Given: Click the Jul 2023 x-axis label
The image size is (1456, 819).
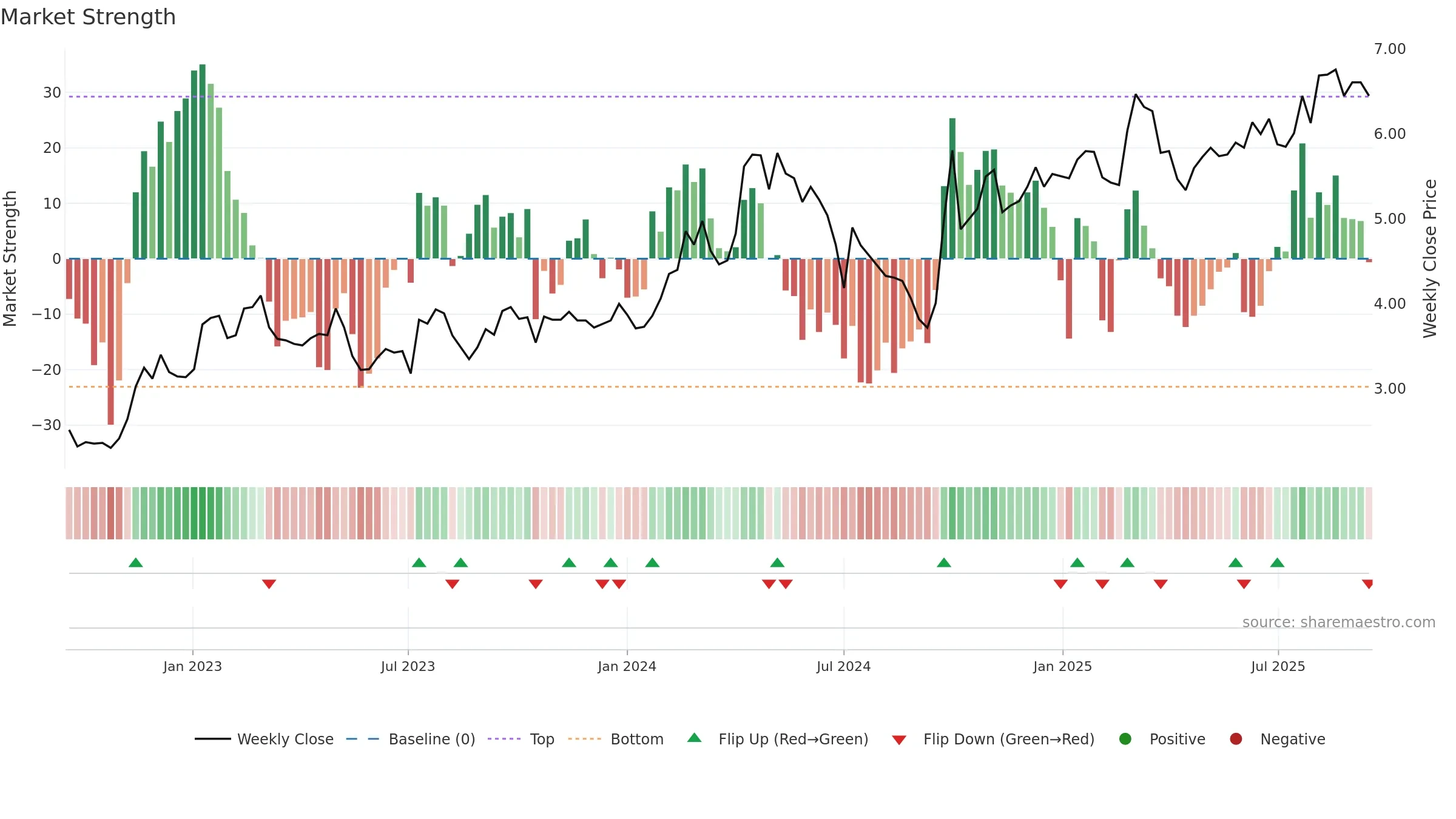Looking at the screenshot, I should pyautogui.click(x=408, y=666).
